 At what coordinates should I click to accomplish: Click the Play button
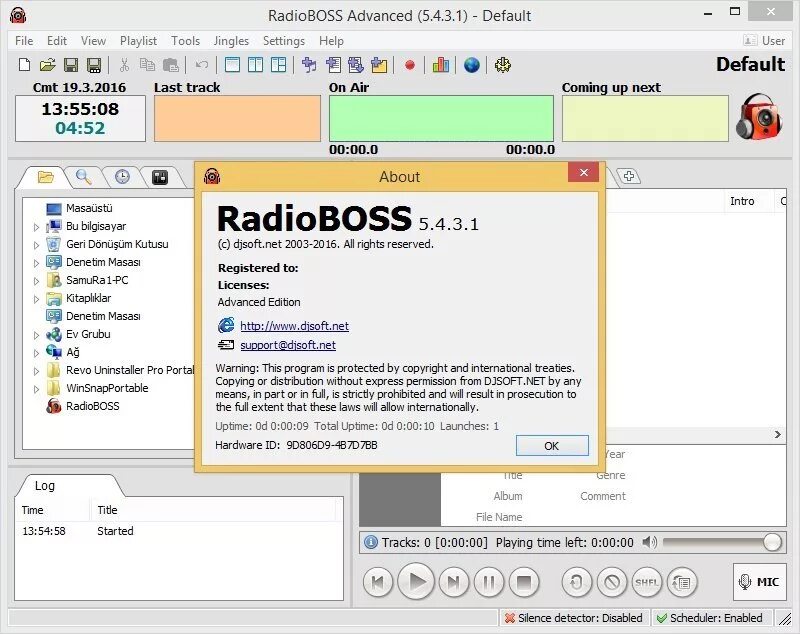(416, 581)
